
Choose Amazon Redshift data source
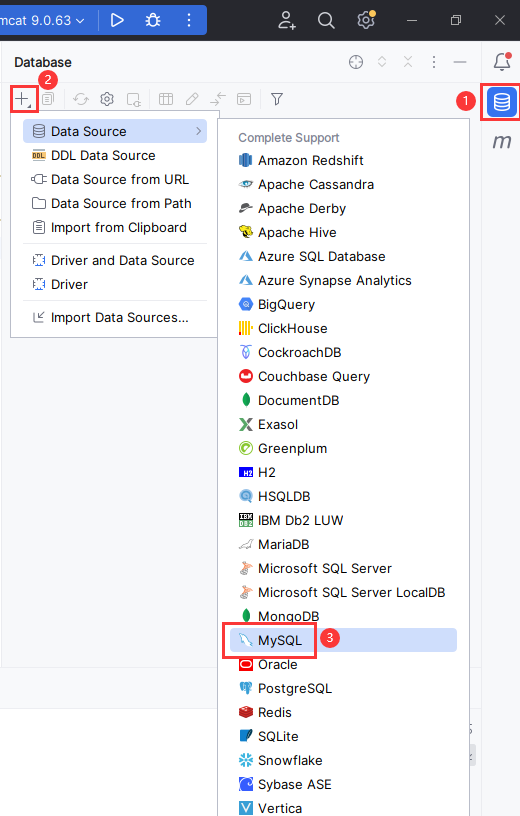pyautogui.click(x=344, y=160)
